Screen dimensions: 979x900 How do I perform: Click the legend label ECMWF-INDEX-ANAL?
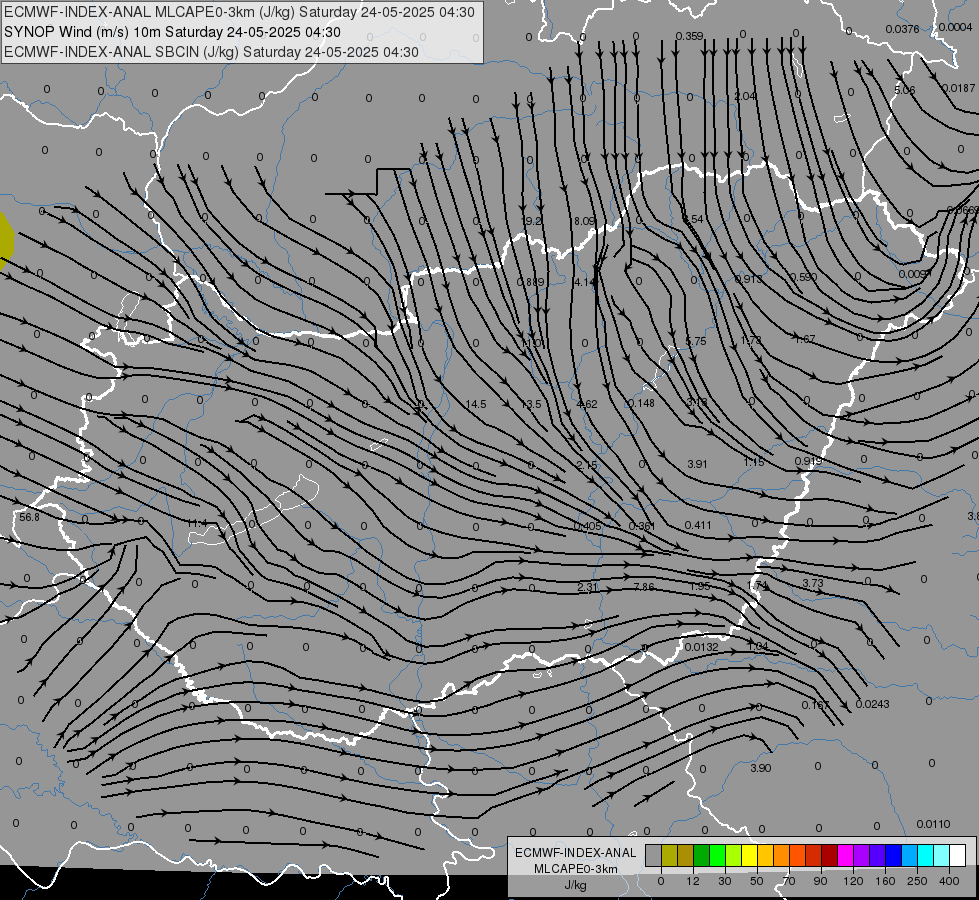coord(575,853)
